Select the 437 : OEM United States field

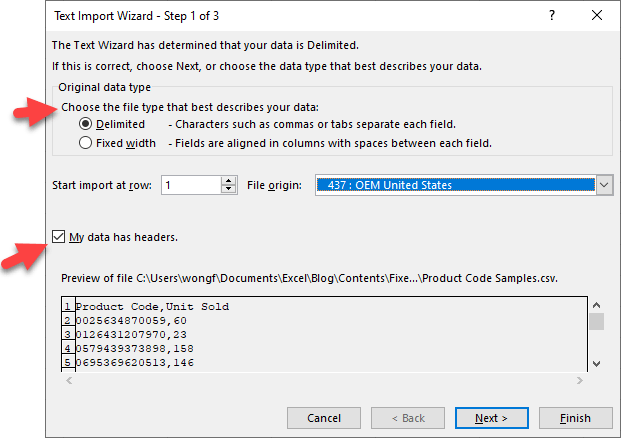pyautogui.click(x=455, y=185)
